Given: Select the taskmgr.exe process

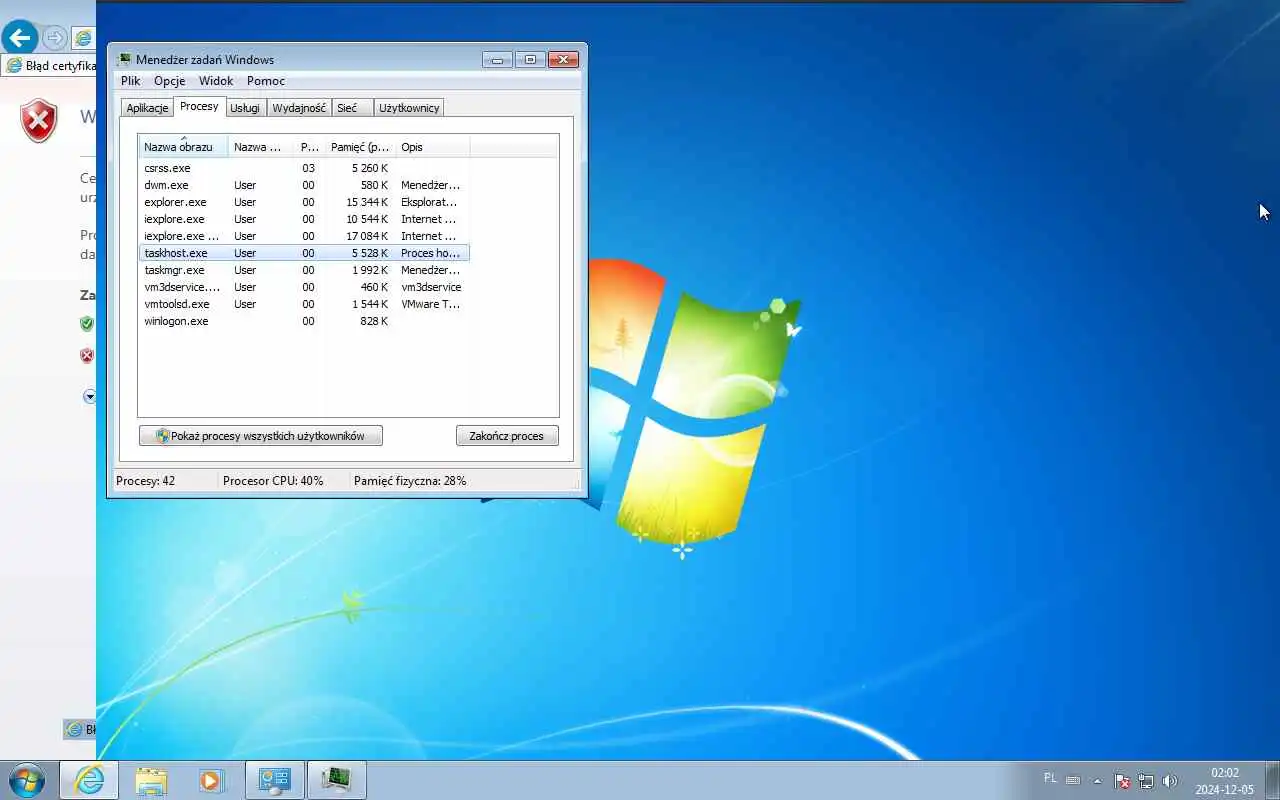Looking at the screenshot, I should (304, 270).
